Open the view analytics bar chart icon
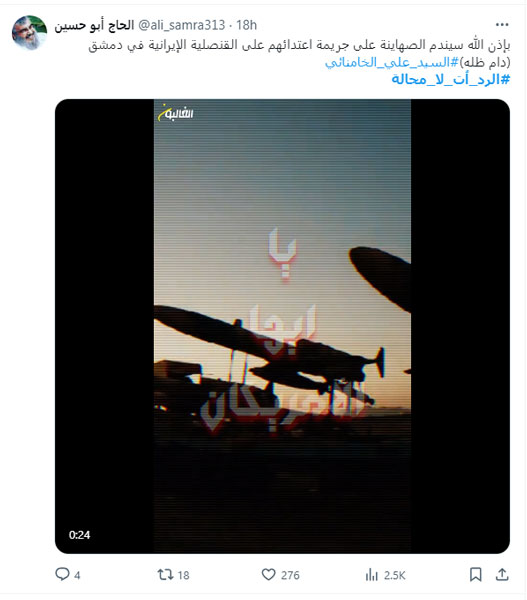The width and height of the screenshot is (527, 600). tap(371, 574)
